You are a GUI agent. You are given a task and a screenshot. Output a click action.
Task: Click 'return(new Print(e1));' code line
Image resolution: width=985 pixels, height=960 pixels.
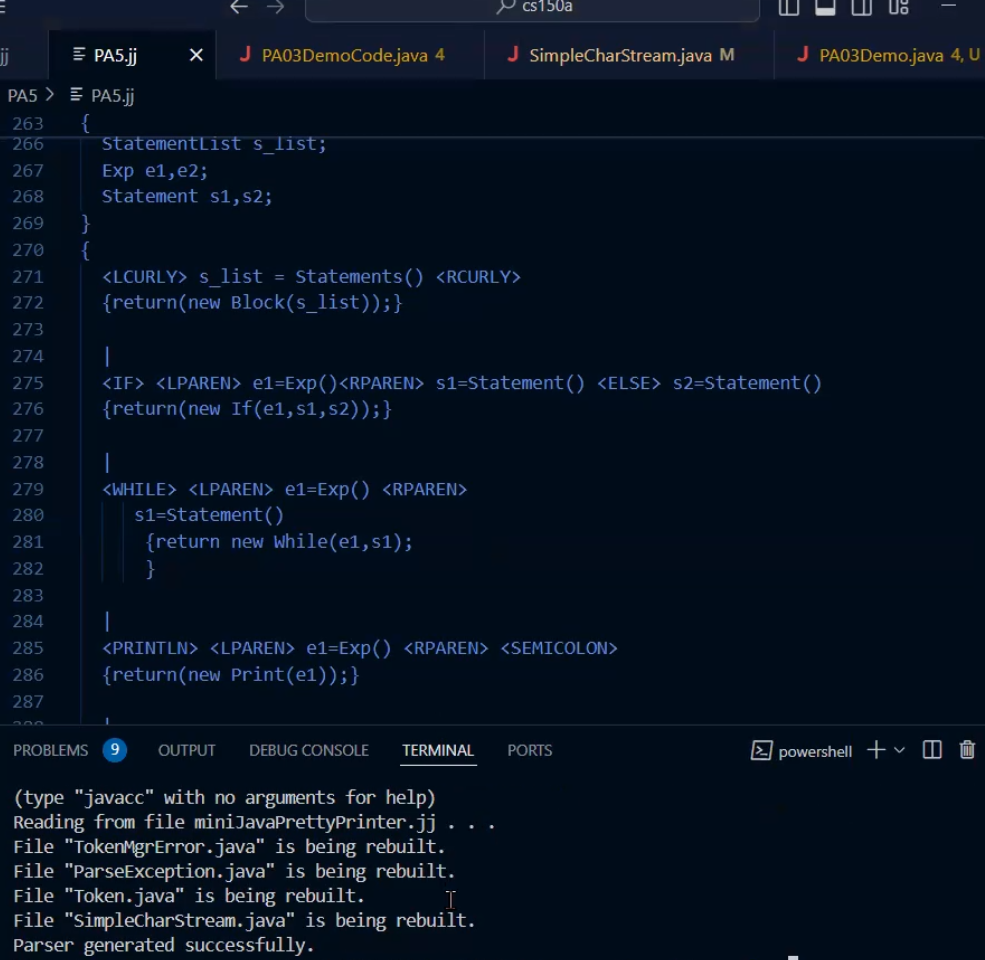(231, 675)
